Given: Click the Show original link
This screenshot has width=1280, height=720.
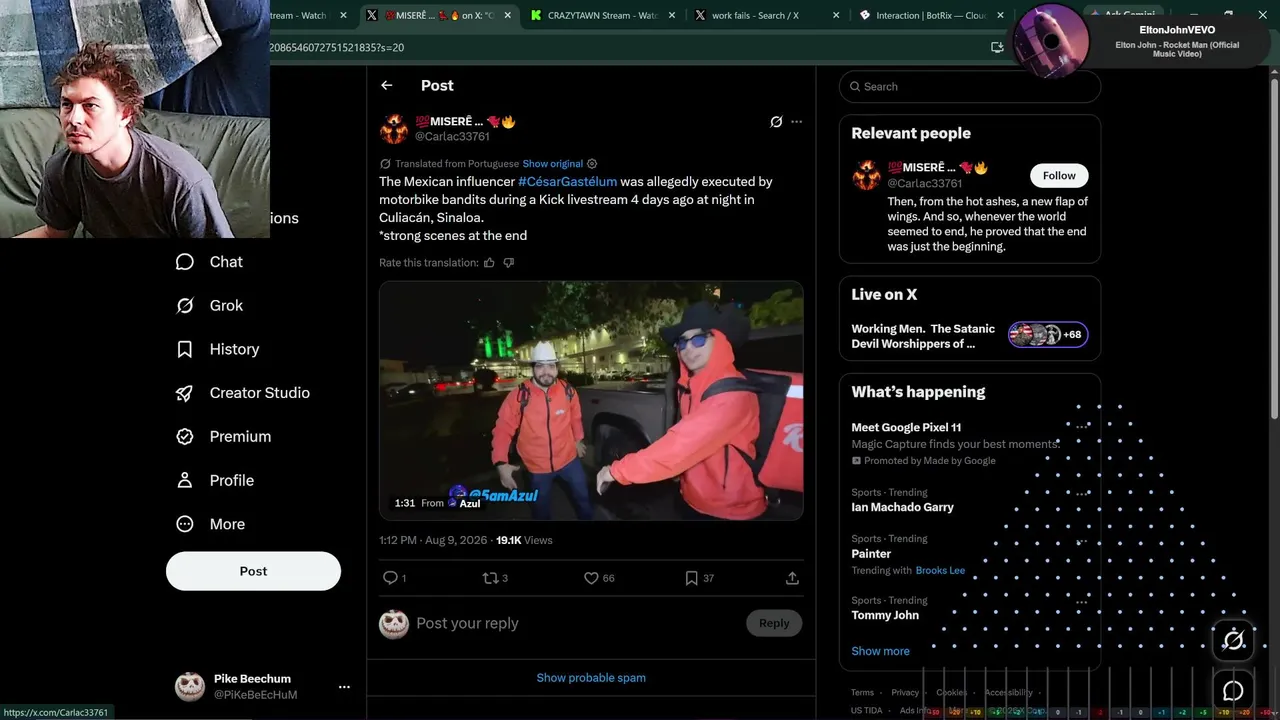Looking at the screenshot, I should (x=552, y=164).
